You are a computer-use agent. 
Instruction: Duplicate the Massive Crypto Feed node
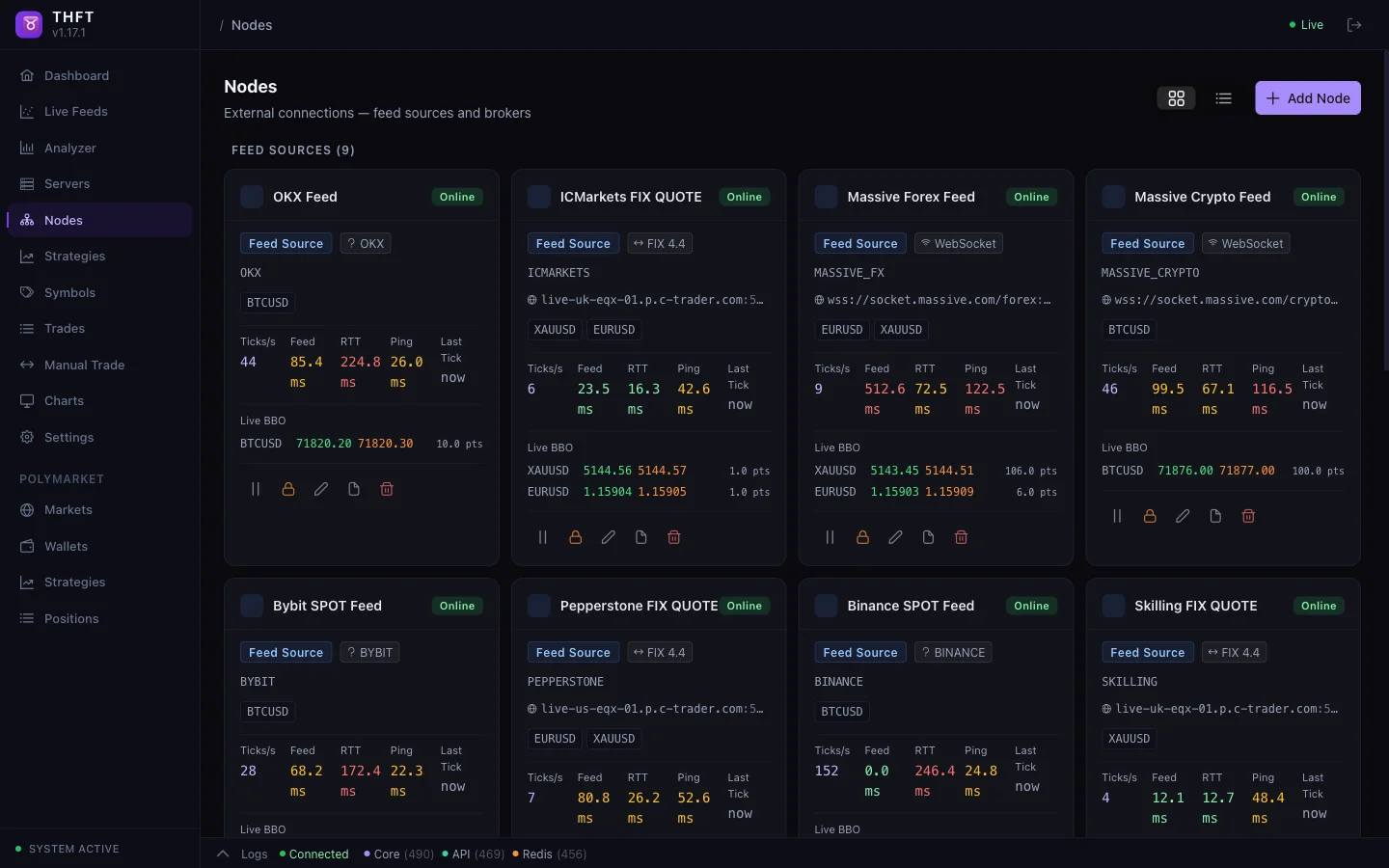1215,516
